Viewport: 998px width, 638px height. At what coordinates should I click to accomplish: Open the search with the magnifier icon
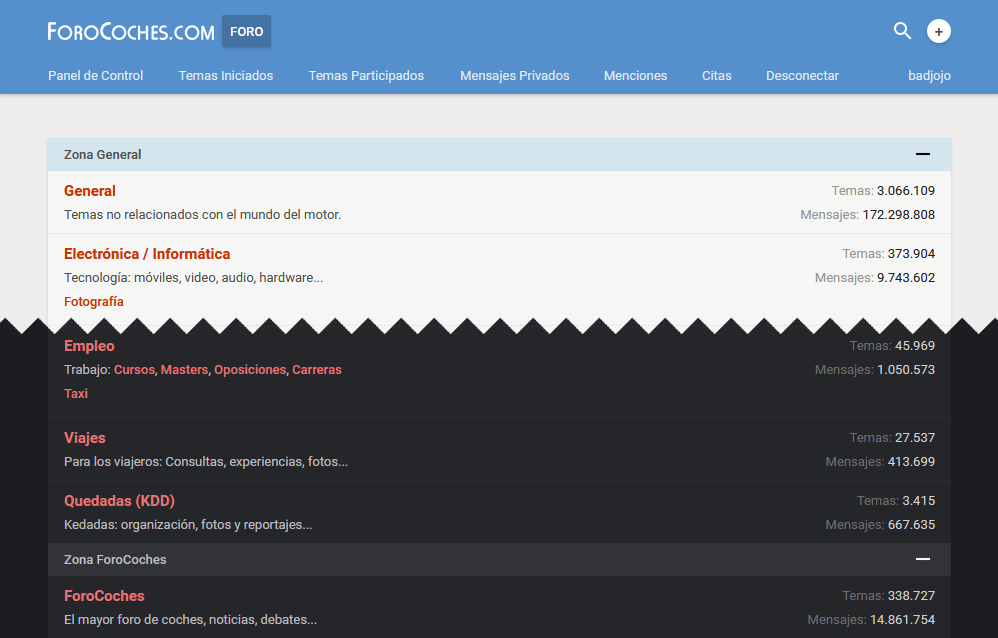902,31
